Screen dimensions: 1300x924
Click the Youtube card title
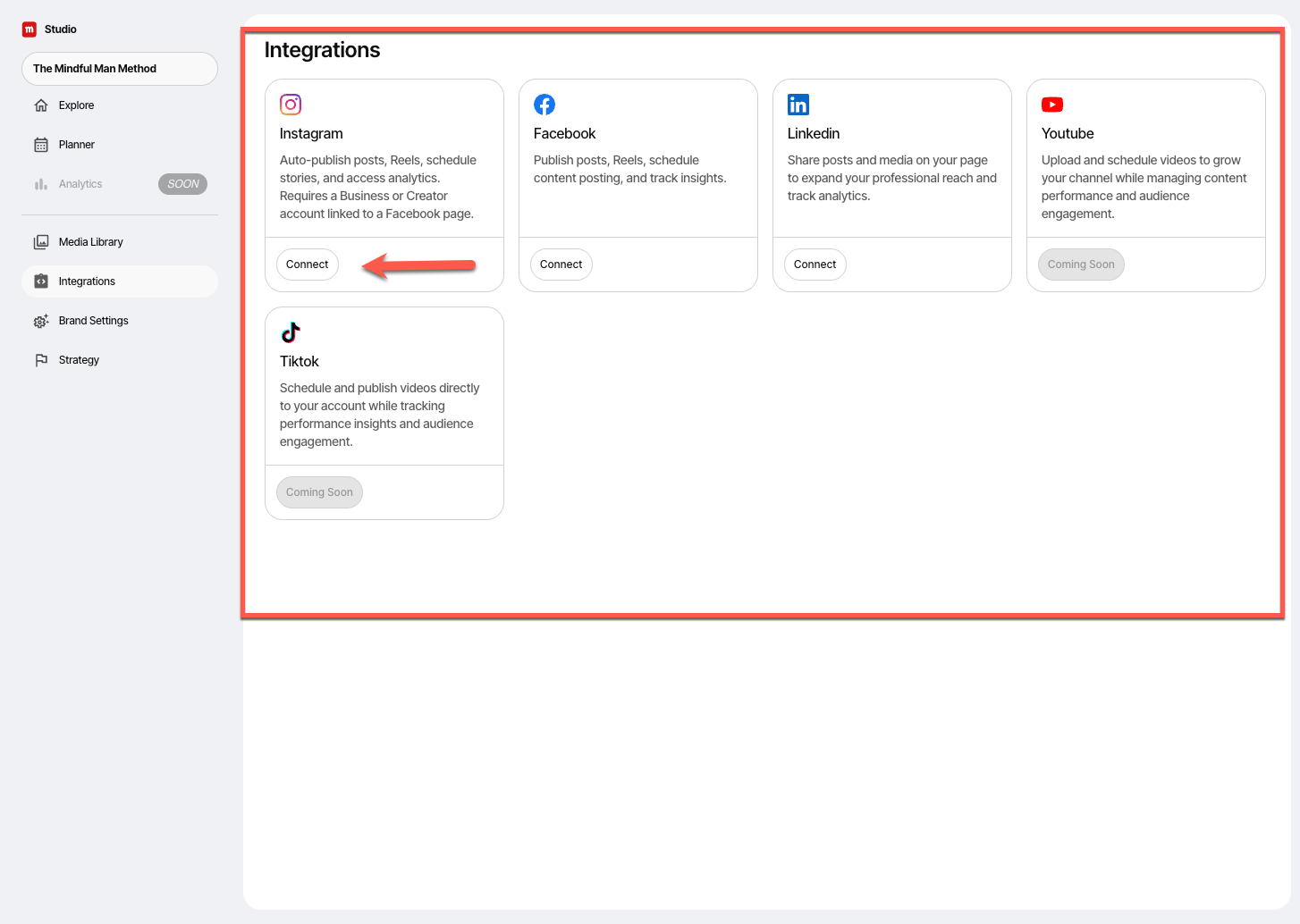click(1068, 133)
